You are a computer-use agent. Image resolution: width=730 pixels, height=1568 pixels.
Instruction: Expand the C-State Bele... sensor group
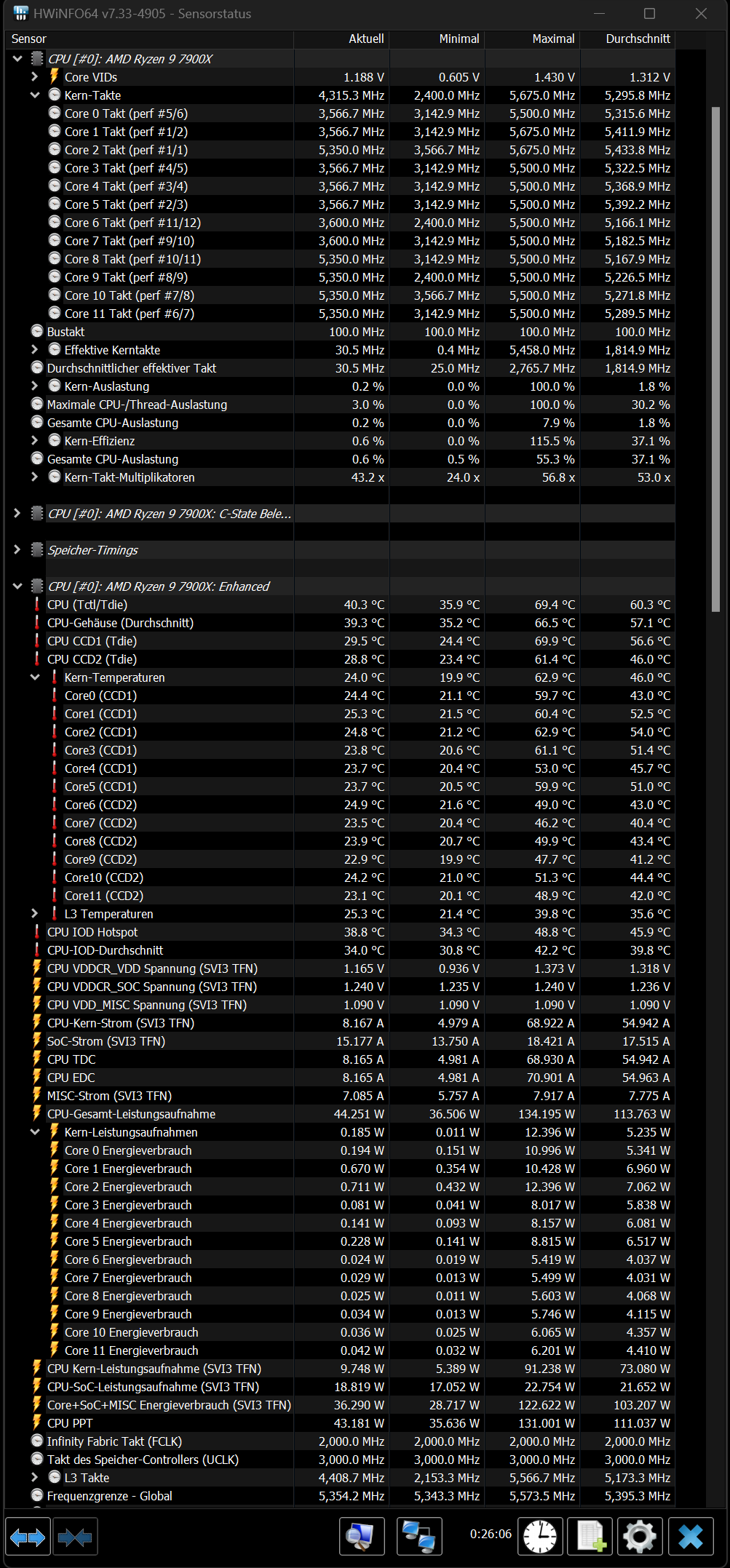(x=17, y=513)
